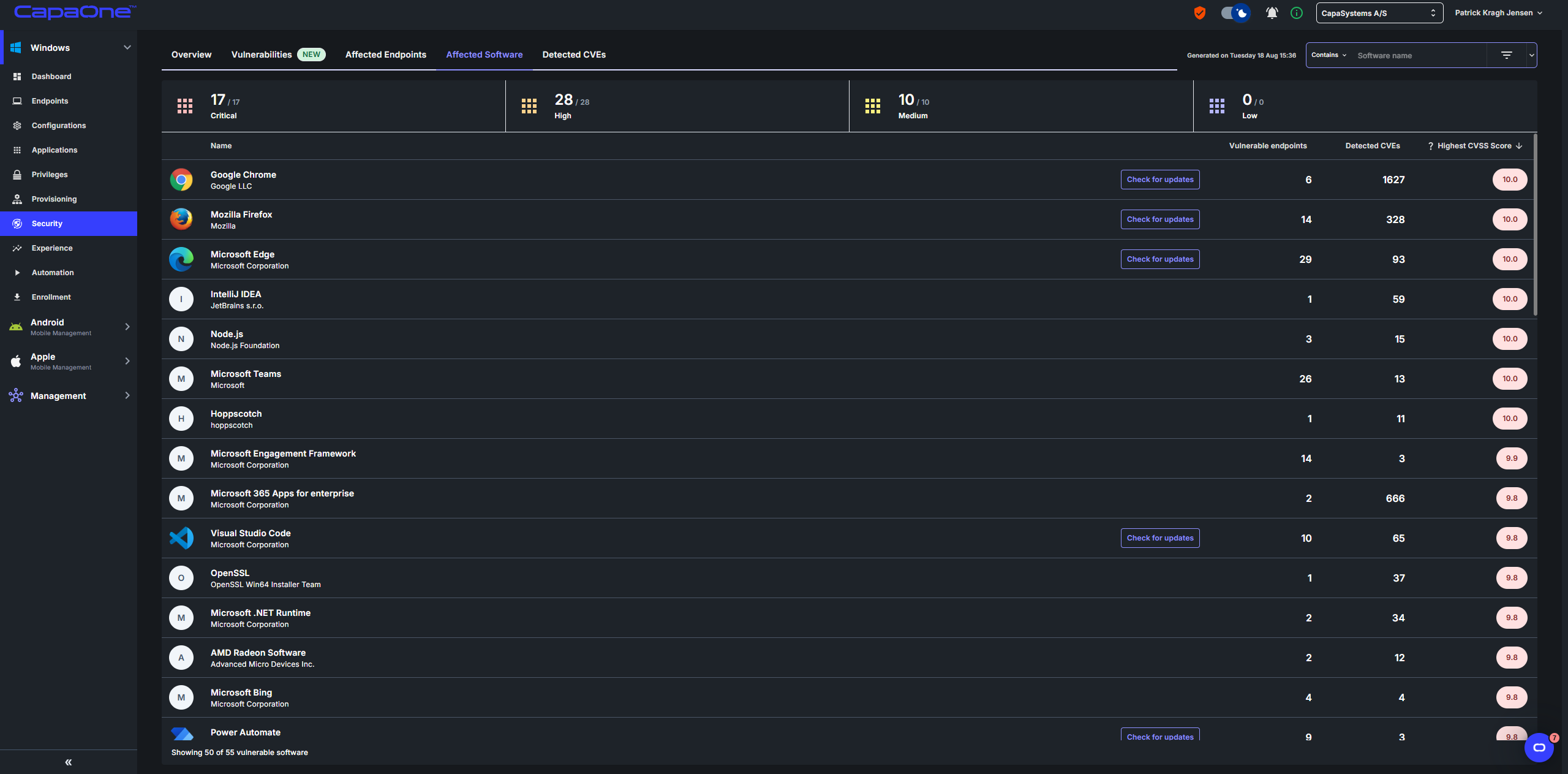Toggle the High severity filter
Viewport: 1568px width, 774px height.
coord(677,106)
